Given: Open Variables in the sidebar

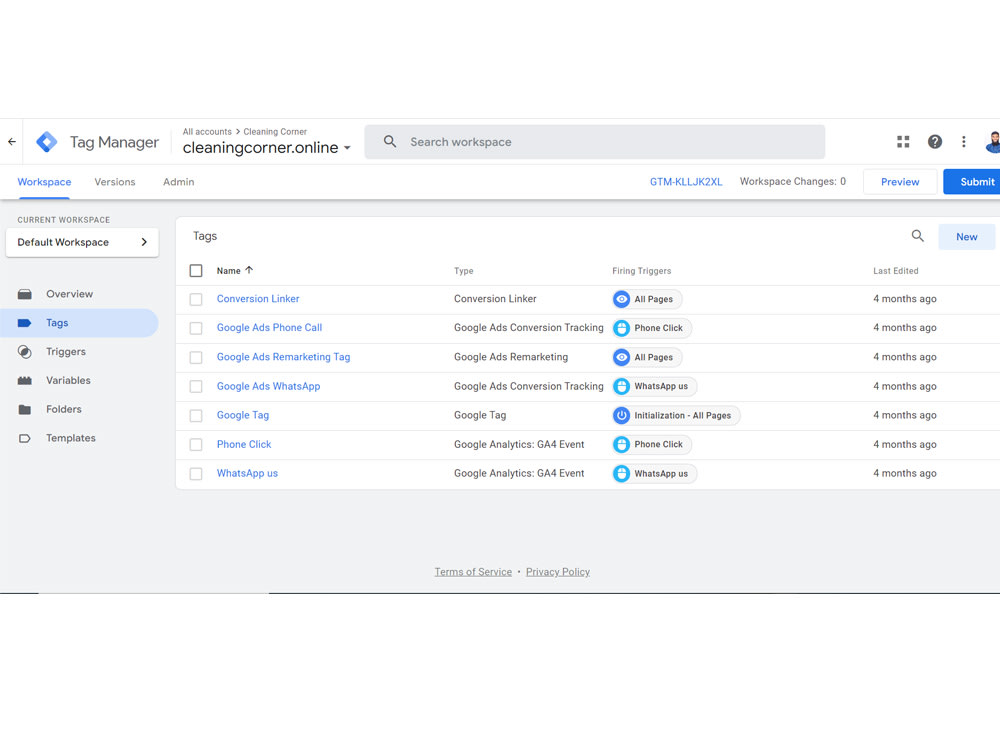Looking at the screenshot, I should (x=68, y=381).
